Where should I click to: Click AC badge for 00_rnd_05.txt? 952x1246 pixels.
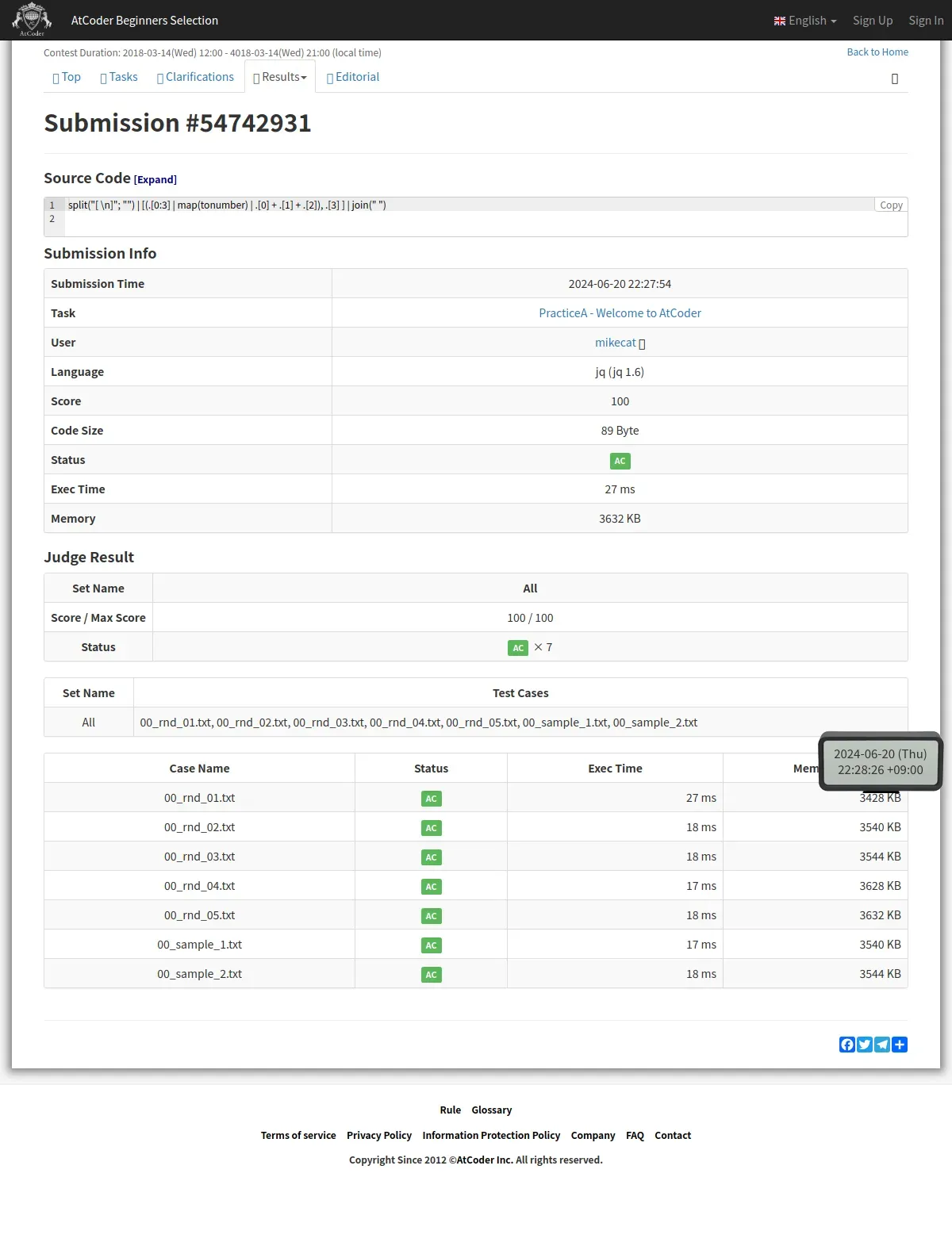tap(431, 916)
